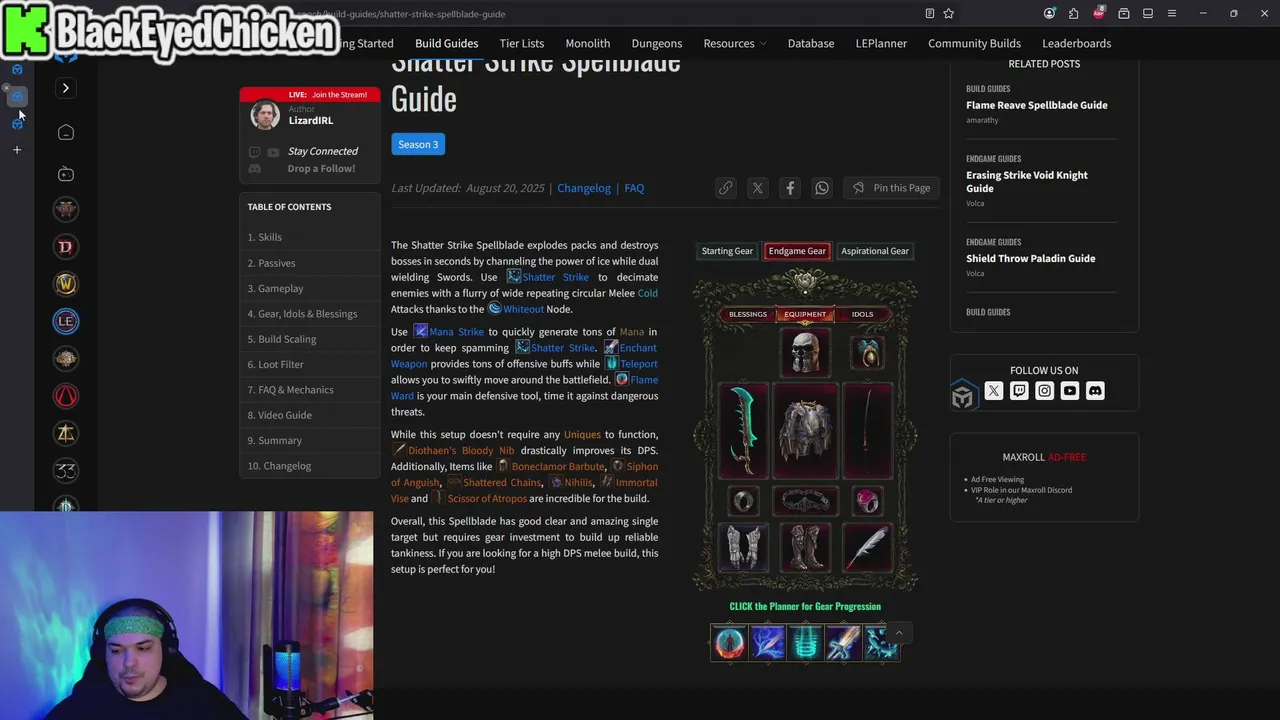Jump to Loot Filter in contents
This screenshot has width=1280, height=720.
click(x=276, y=364)
